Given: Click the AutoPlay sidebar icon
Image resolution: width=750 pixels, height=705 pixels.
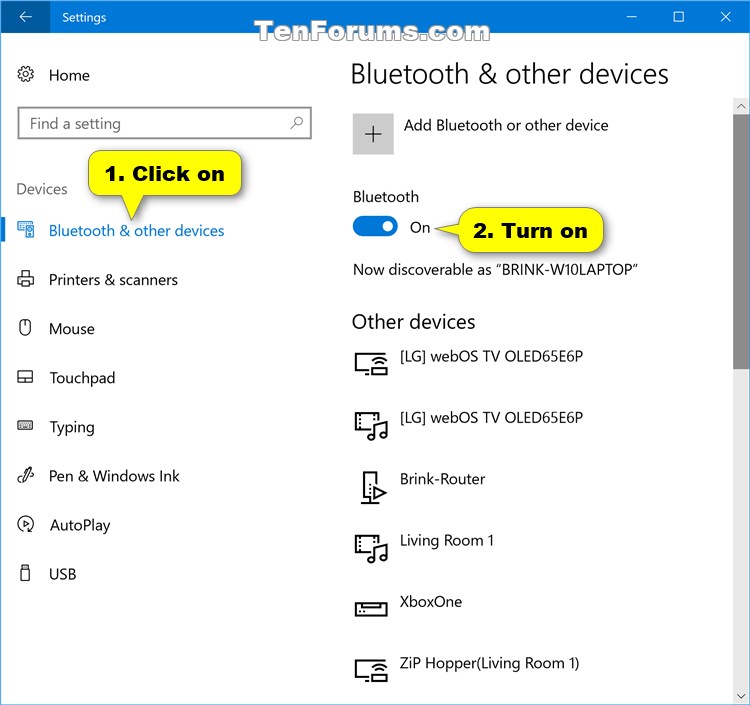Looking at the screenshot, I should 26,524.
